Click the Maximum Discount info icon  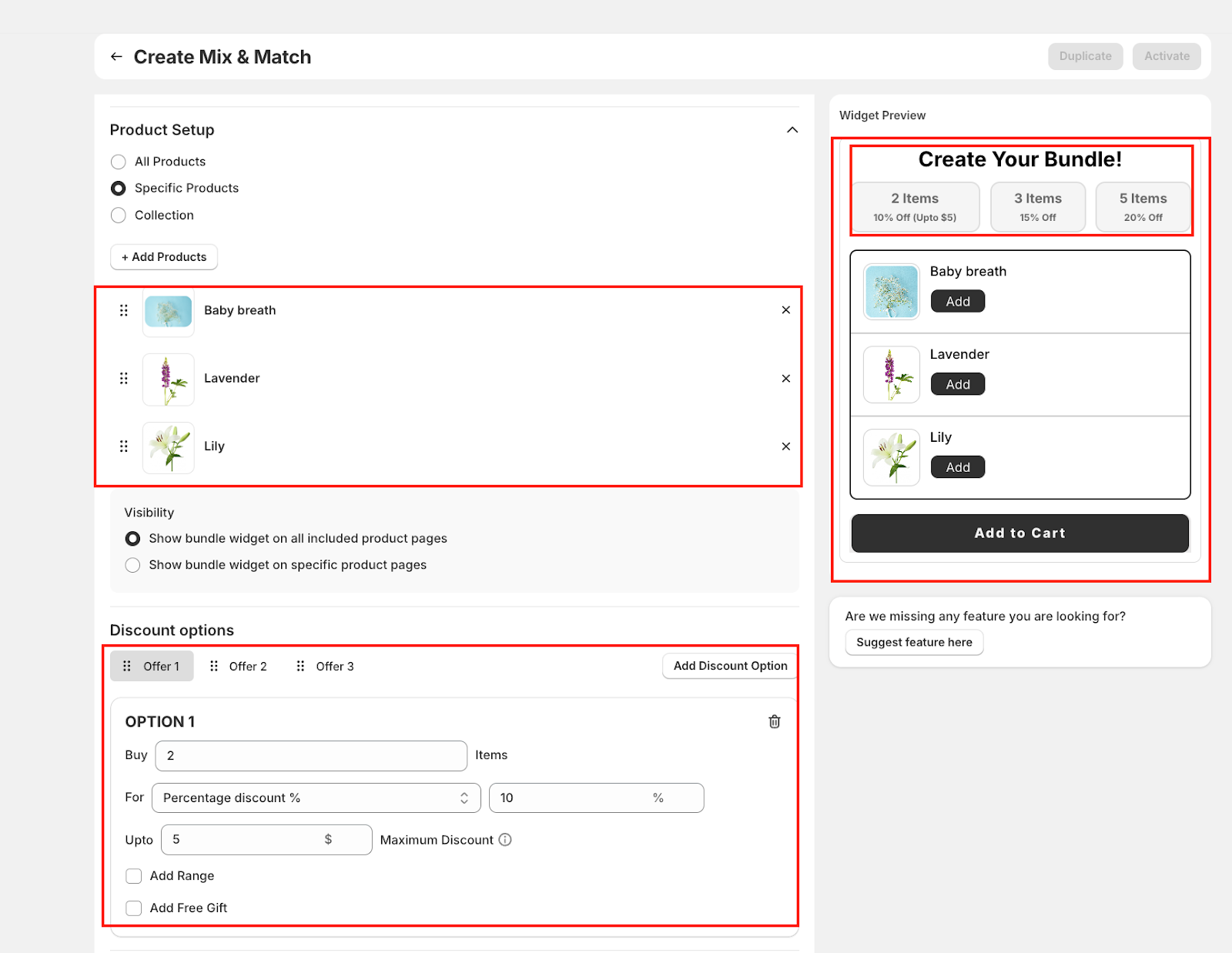505,840
